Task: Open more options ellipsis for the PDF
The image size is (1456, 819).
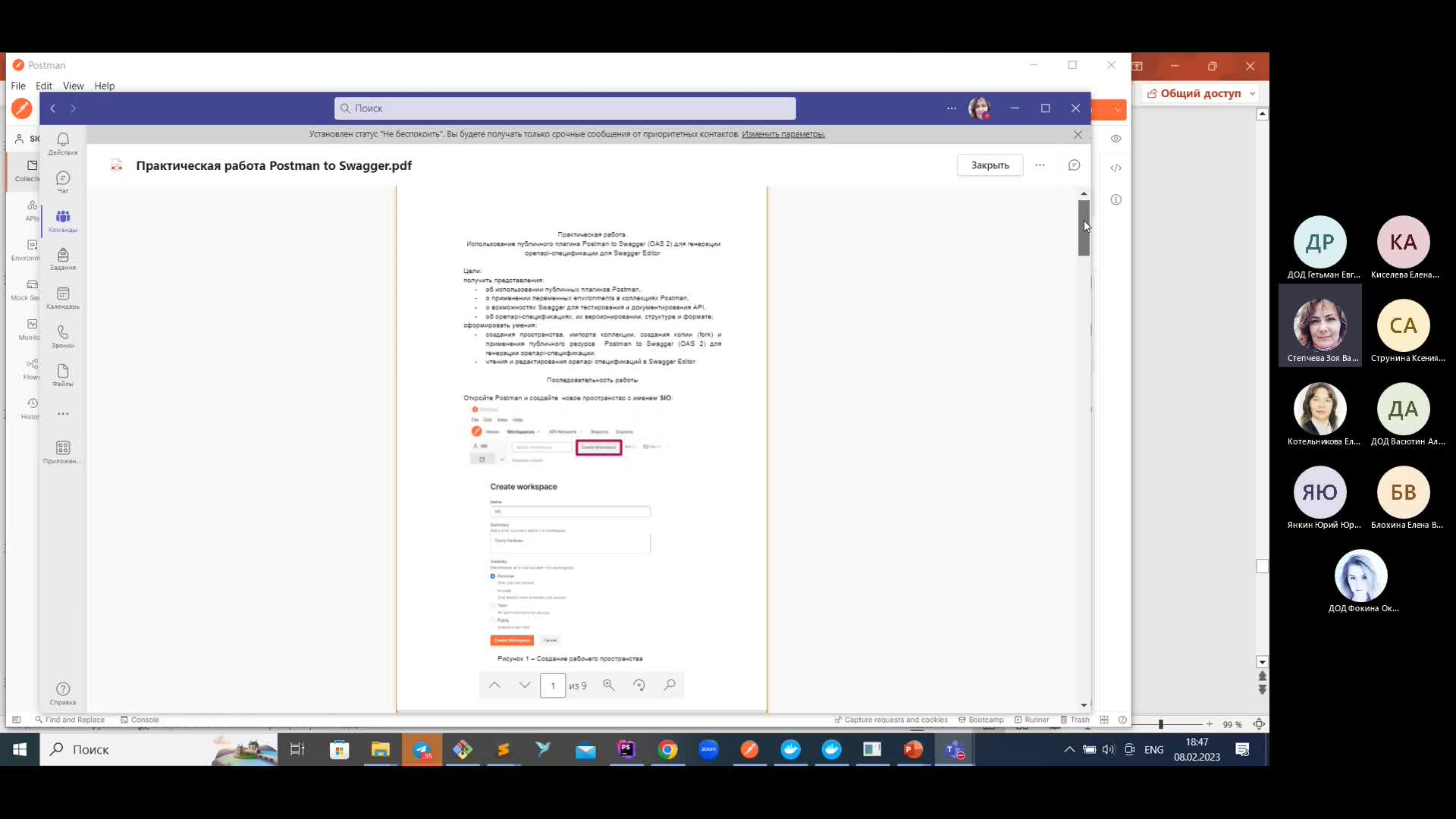Action: click(1040, 165)
